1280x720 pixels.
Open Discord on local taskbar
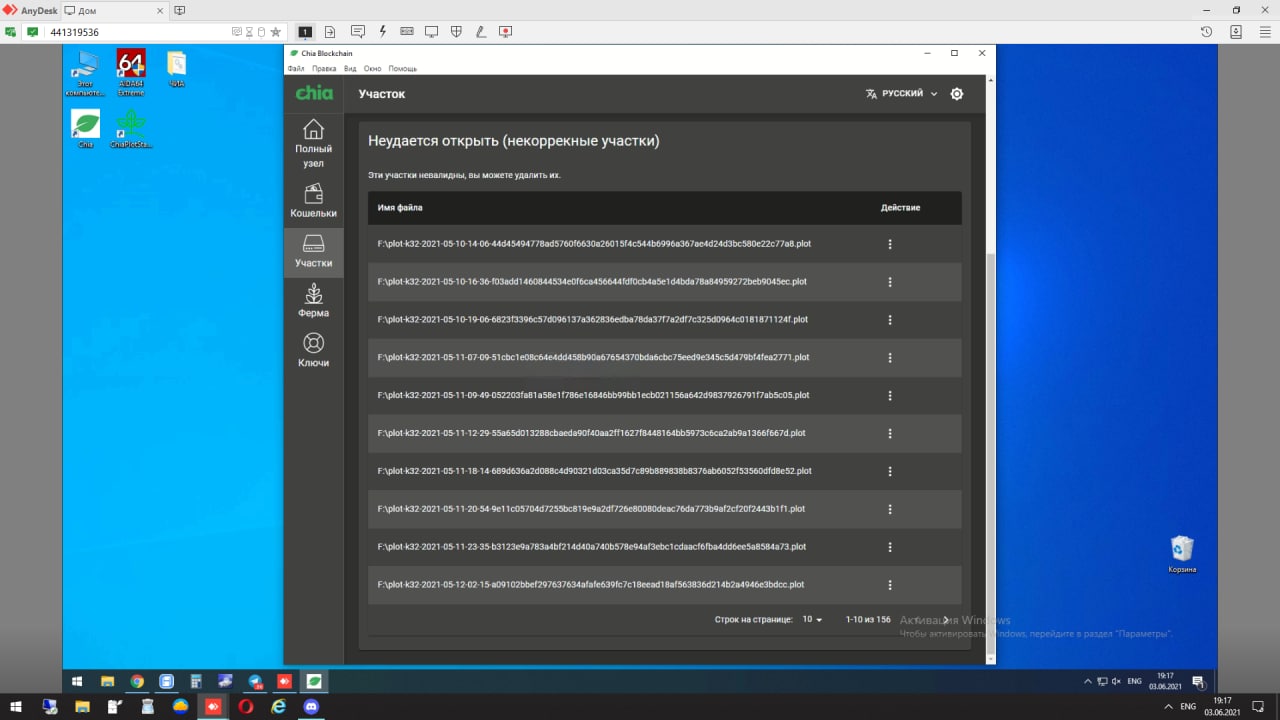point(311,706)
